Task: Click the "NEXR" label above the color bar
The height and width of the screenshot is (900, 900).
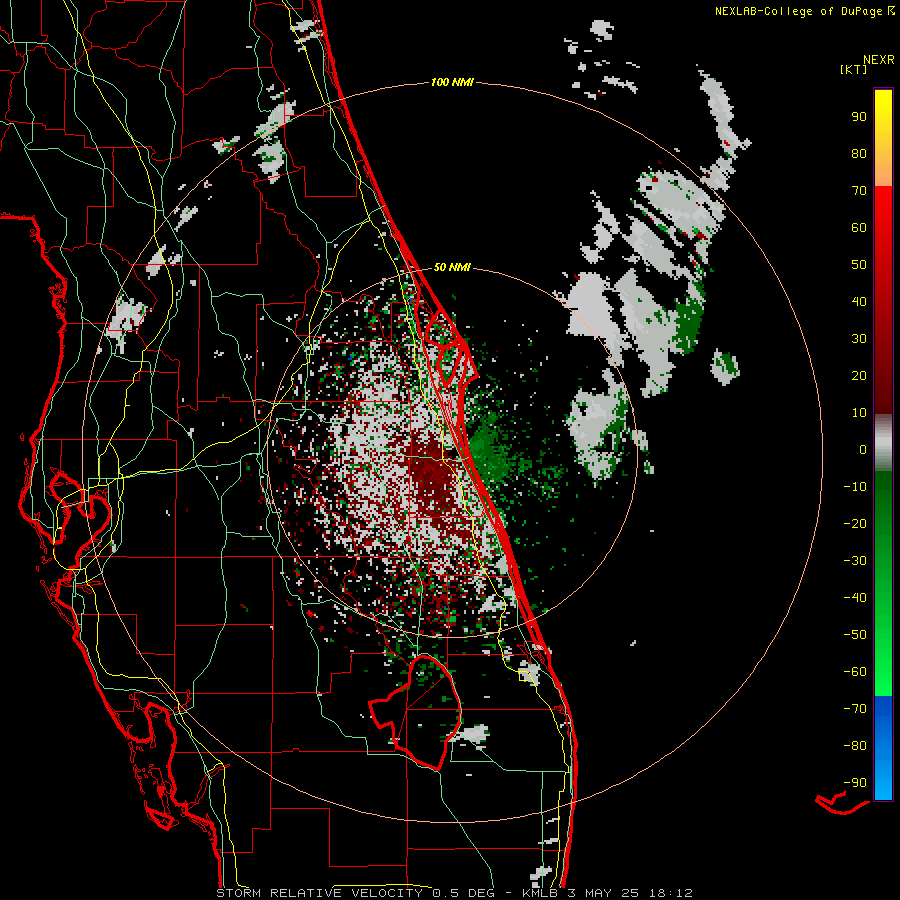Action: (x=879, y=60)
